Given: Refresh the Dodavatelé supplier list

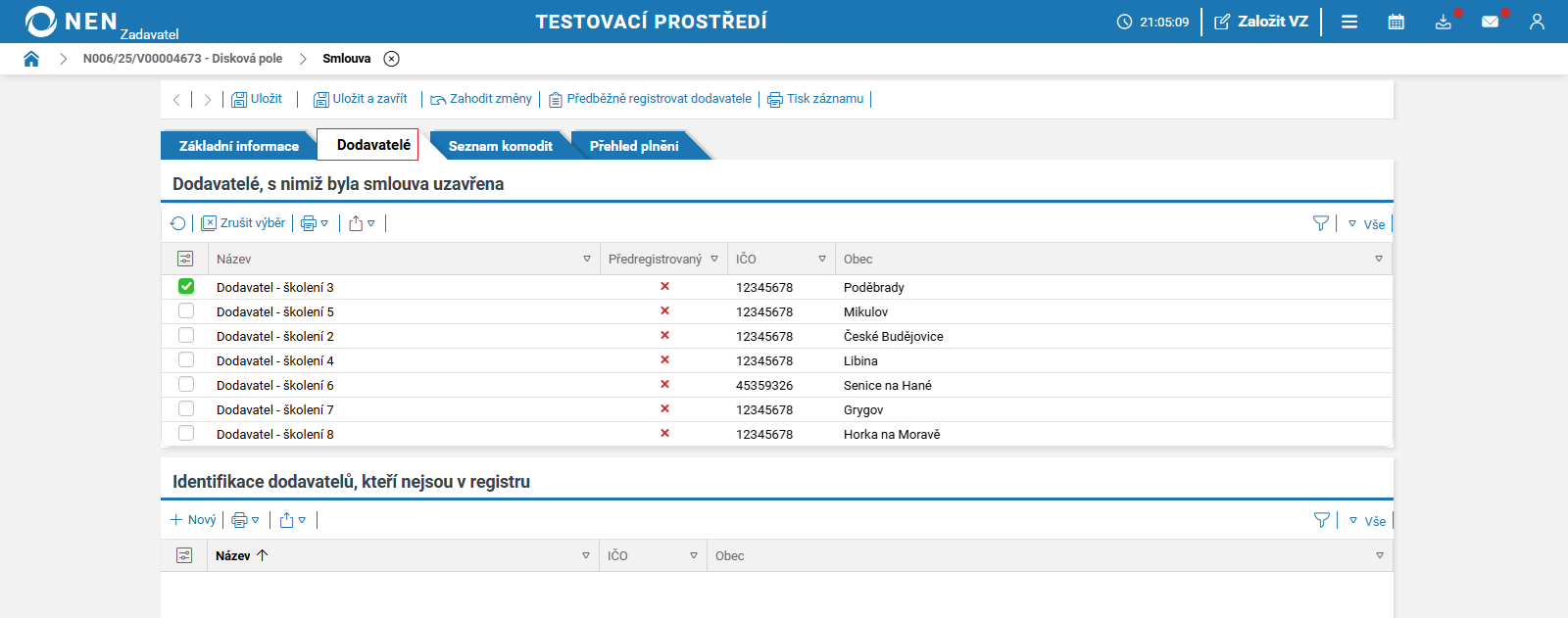Looking at the screenshot, I should pyautogui.click(x=177, y=223).
